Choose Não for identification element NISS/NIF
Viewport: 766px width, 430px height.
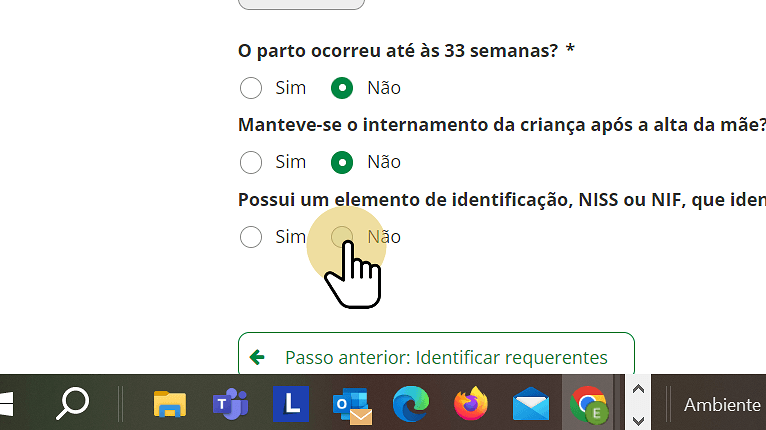tap(342, 237)
